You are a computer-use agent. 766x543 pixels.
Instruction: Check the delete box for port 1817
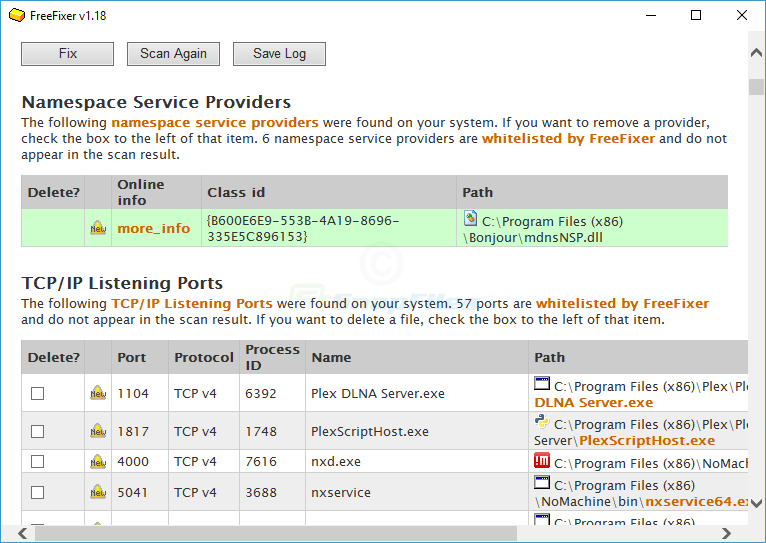[38, 431]
